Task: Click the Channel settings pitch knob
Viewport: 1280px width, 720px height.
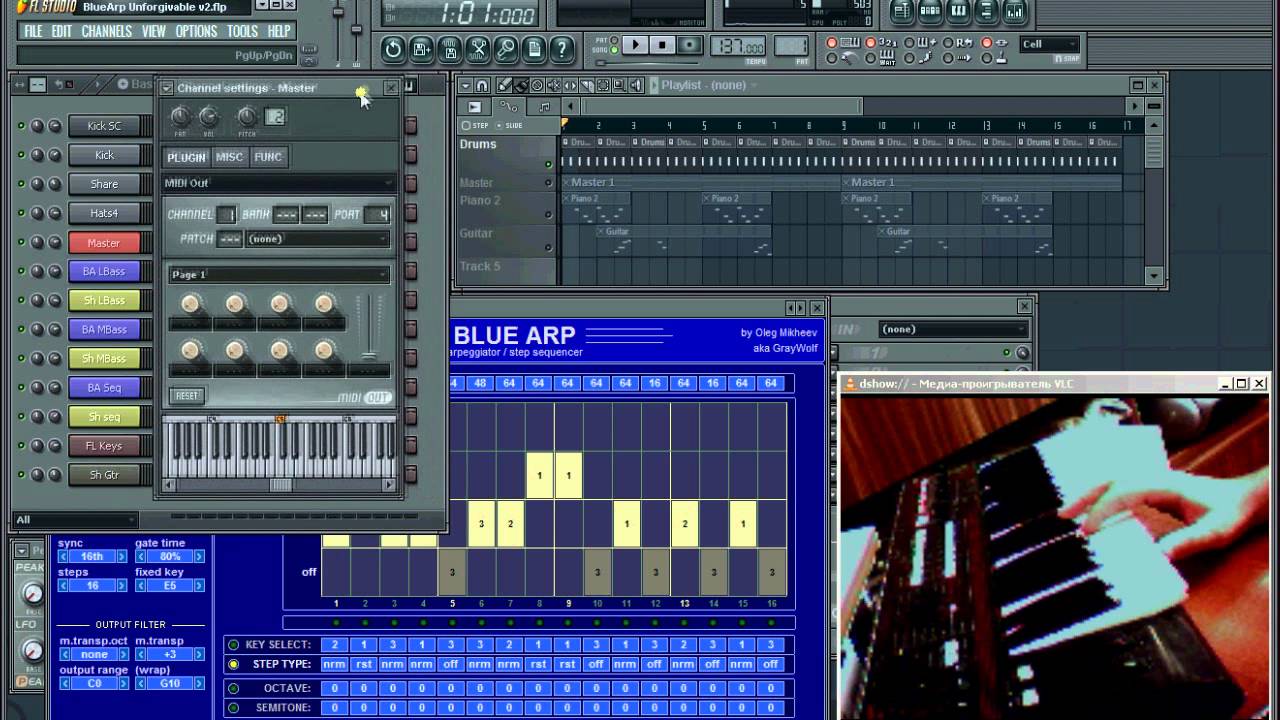Action: [246, 117]
